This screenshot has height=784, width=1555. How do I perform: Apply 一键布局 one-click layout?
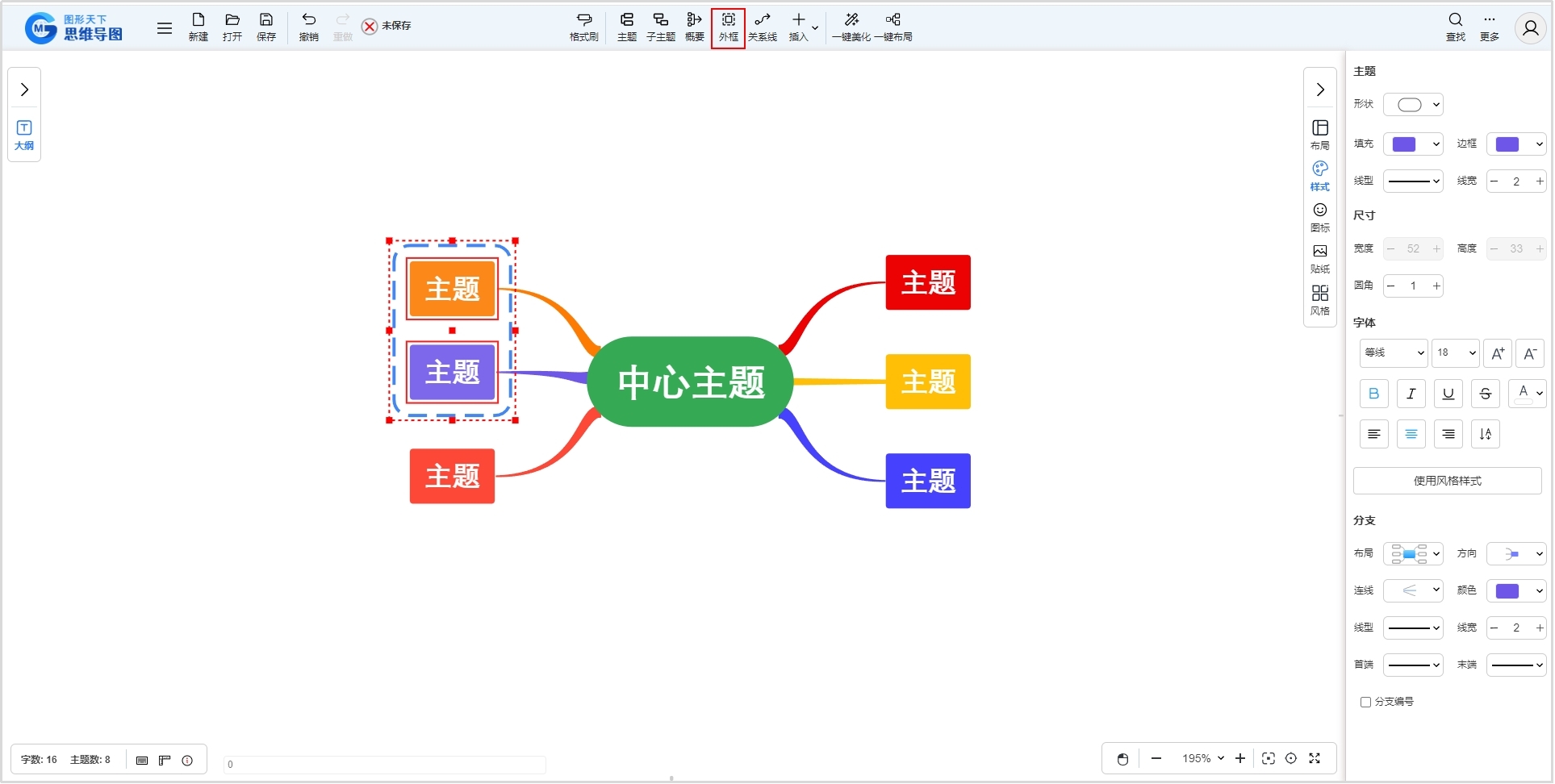coord(893,27)
